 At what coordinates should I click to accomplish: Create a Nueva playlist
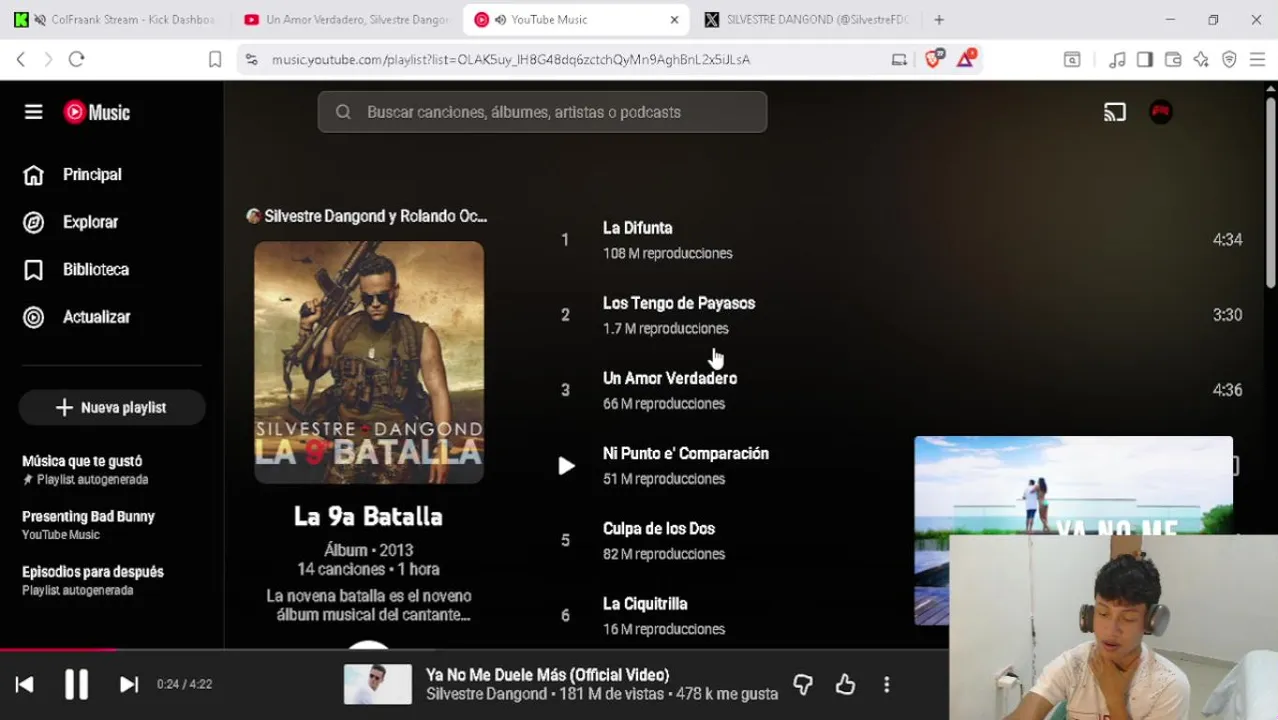pos(112,408)
